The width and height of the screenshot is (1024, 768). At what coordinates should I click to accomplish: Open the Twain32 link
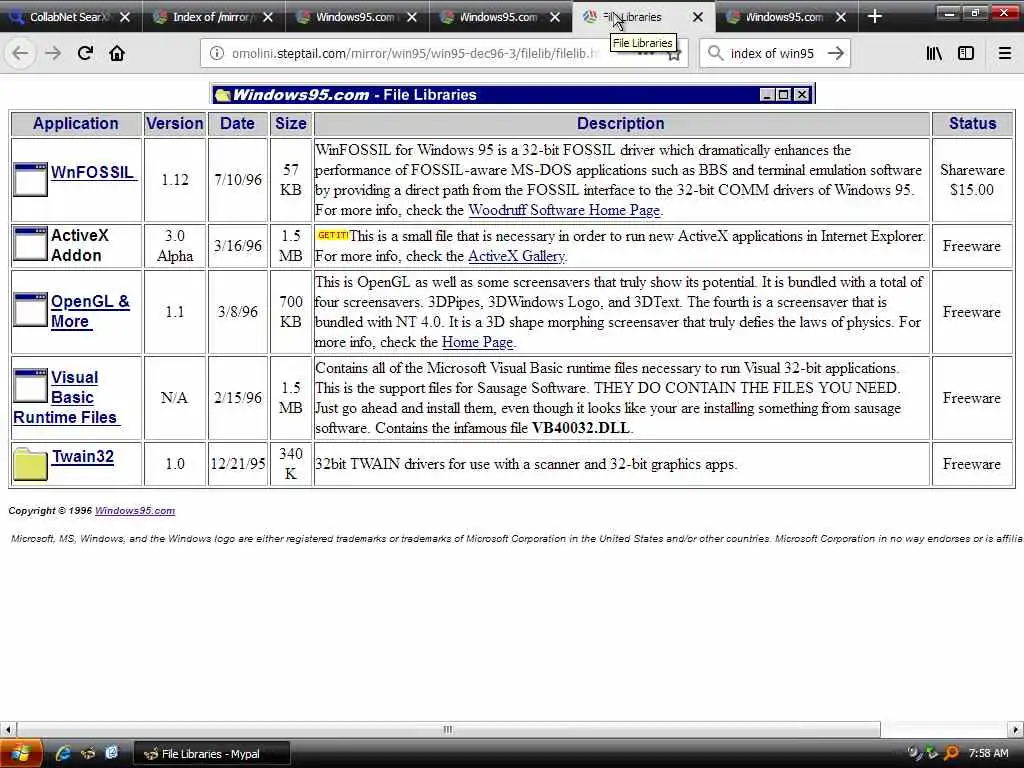[83, 456]
